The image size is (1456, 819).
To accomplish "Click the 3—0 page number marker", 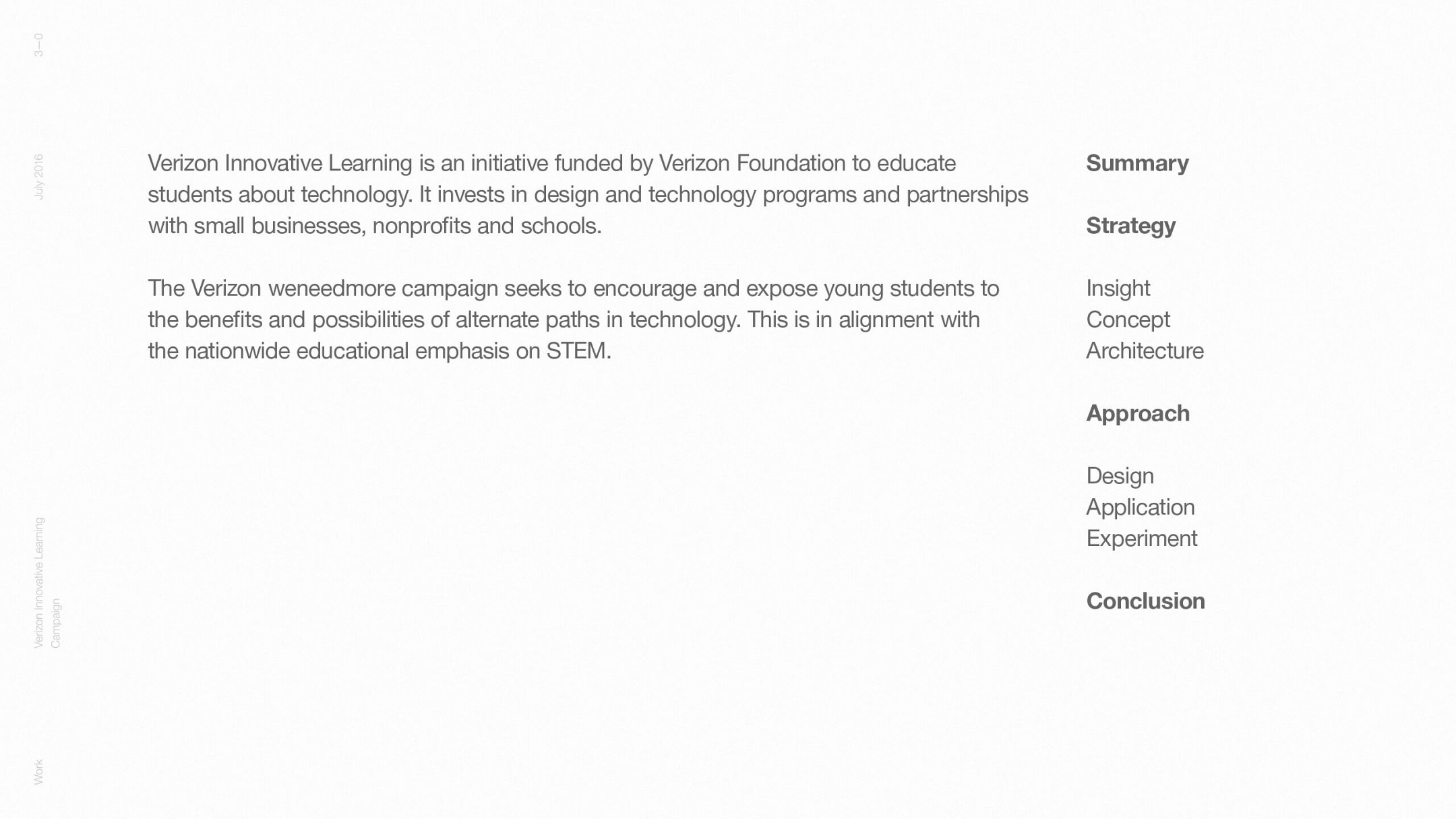I will (x=38, y=45).
